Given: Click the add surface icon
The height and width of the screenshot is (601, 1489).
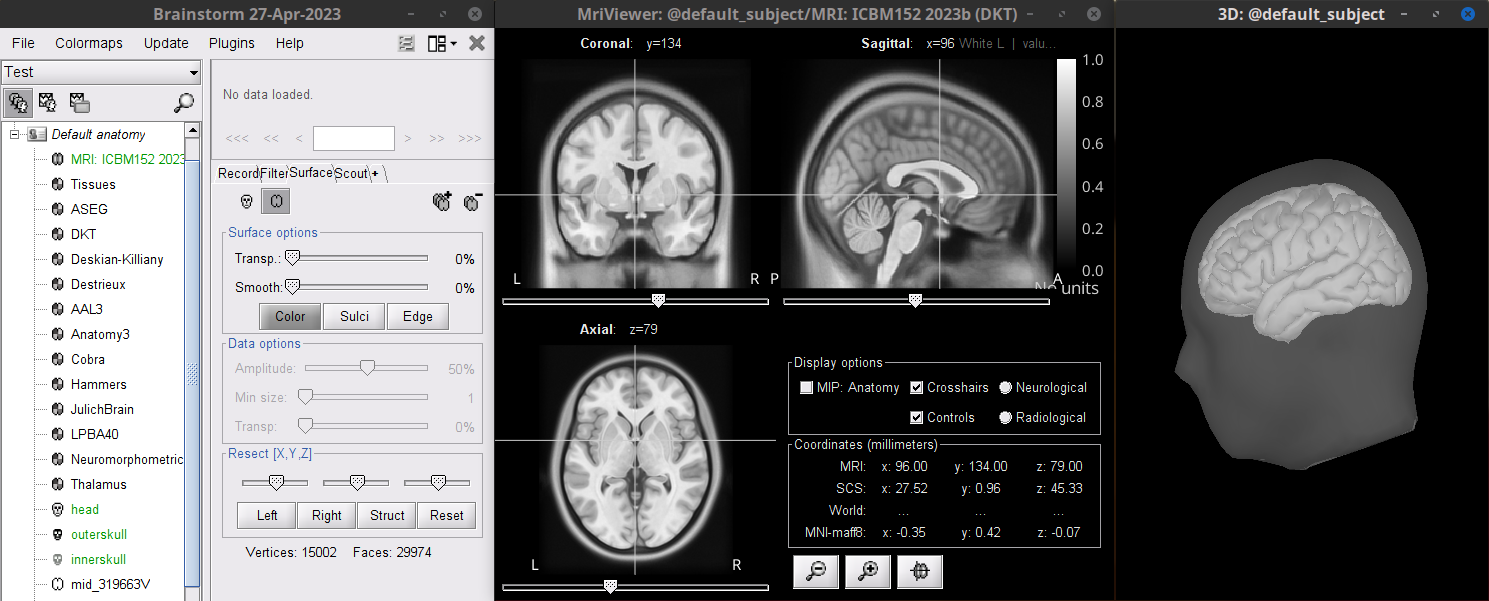Looking at the screenshot, I should click(x=442, y=201).
